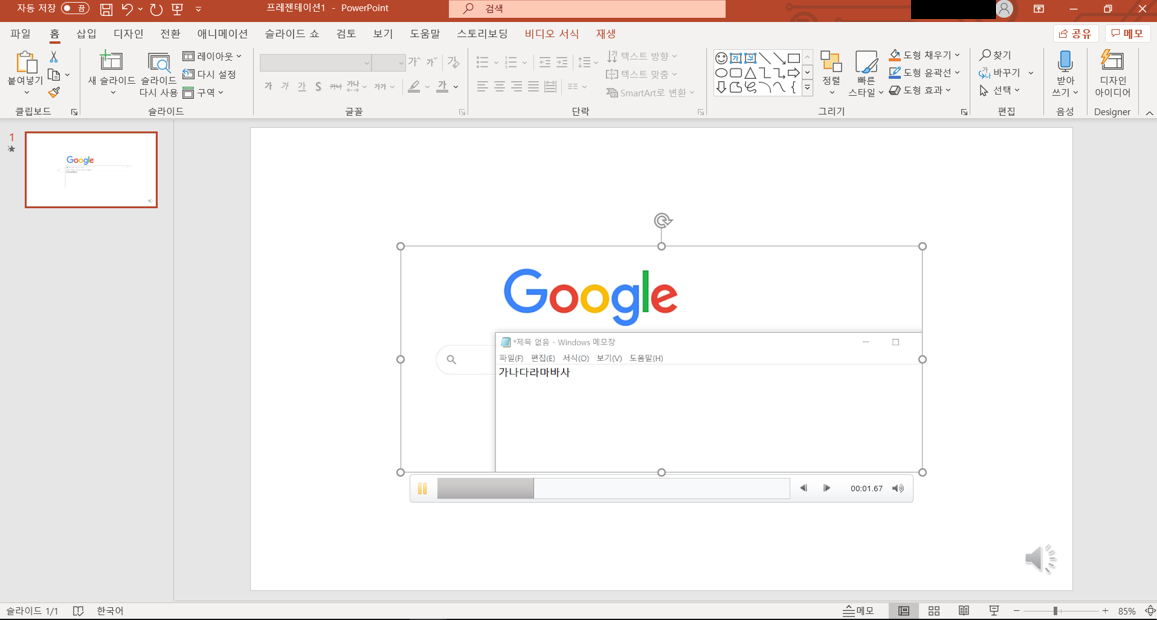Click the rotation handle above the video
1157x620 pixels.
[x=662, y=221]
